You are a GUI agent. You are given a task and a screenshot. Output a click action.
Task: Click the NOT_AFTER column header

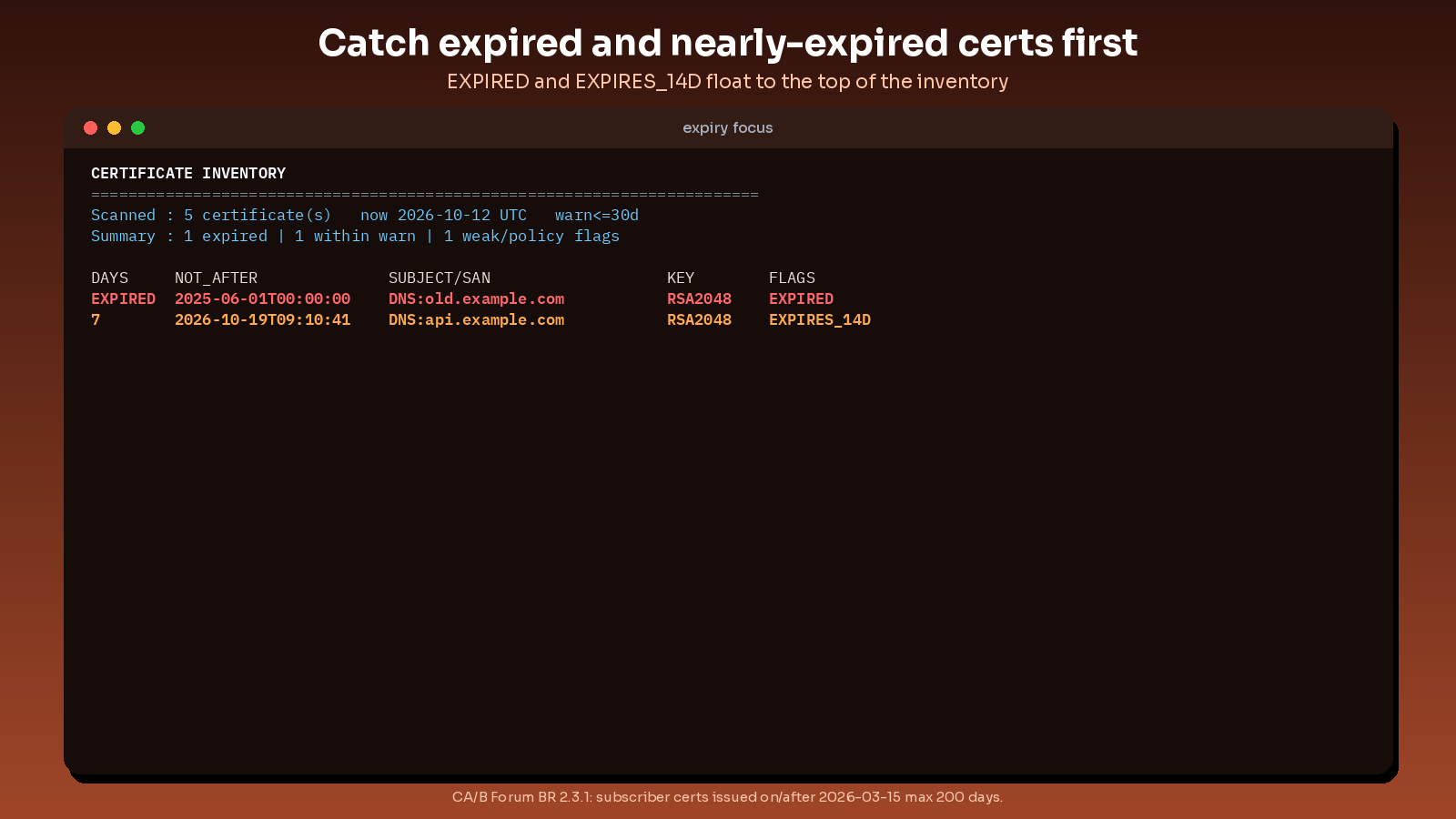click(x=216, y=278)
